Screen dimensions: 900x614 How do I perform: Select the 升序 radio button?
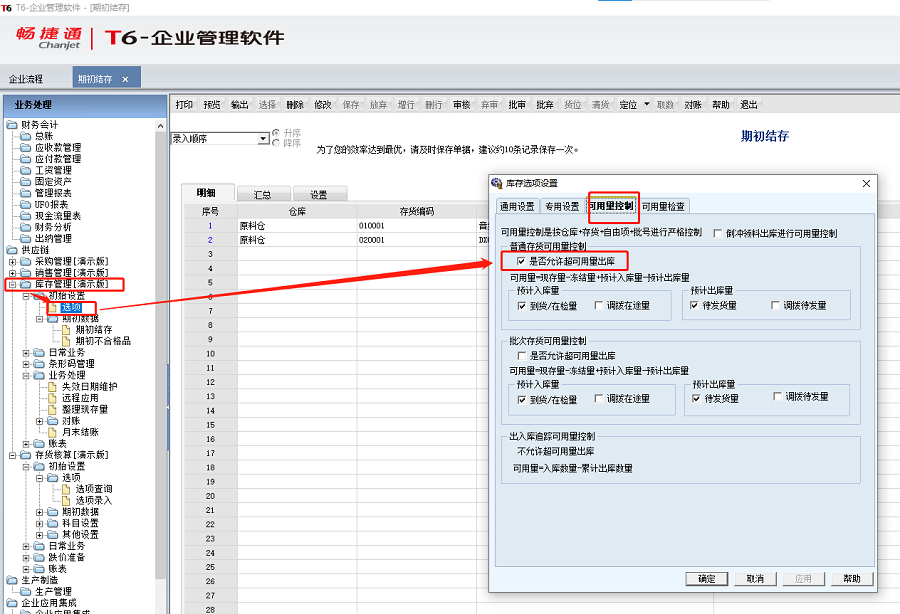[x=276, y=133]
